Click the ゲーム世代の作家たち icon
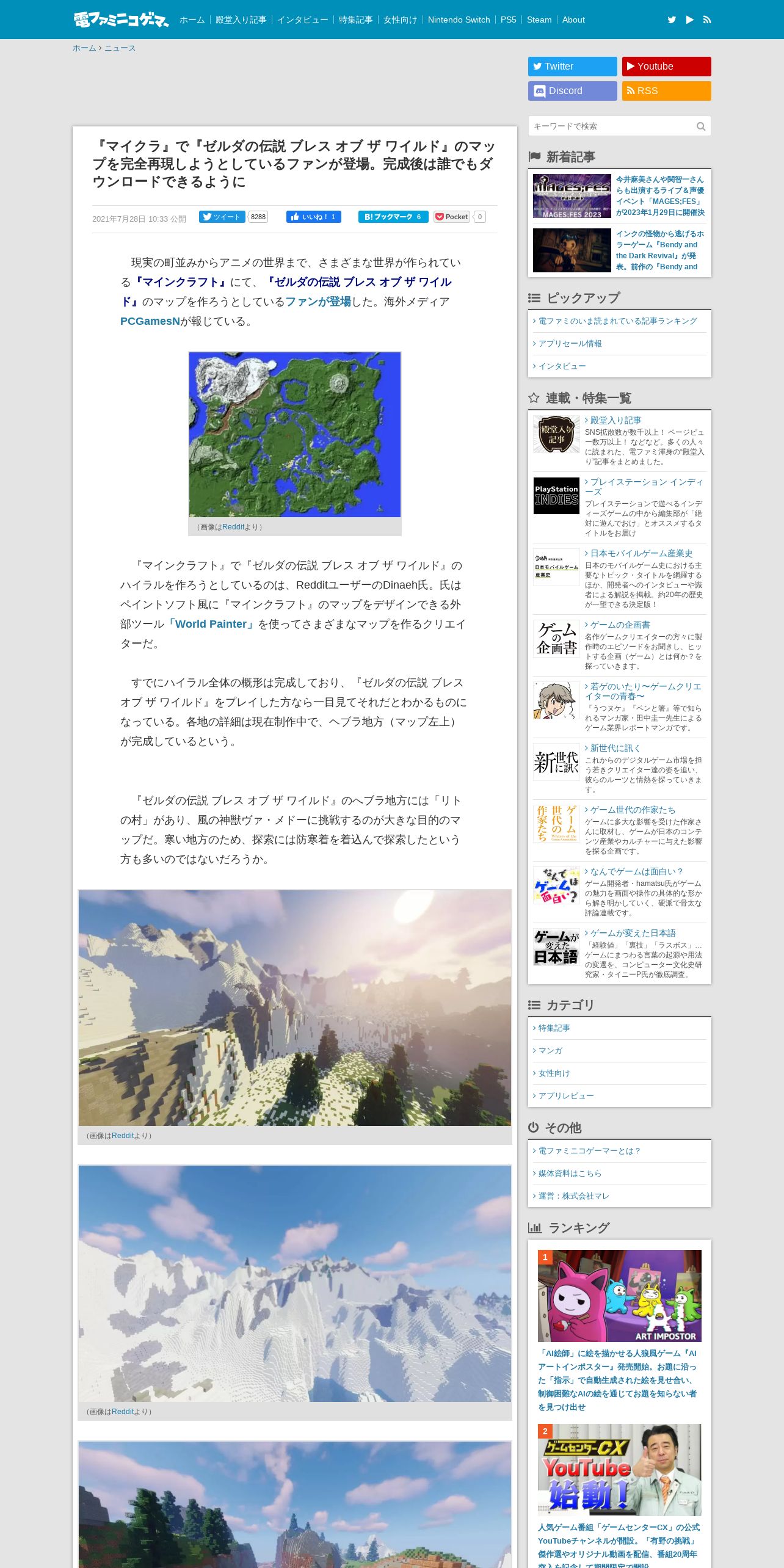This screenshot has width=784, height=1568. coord(556,824)
